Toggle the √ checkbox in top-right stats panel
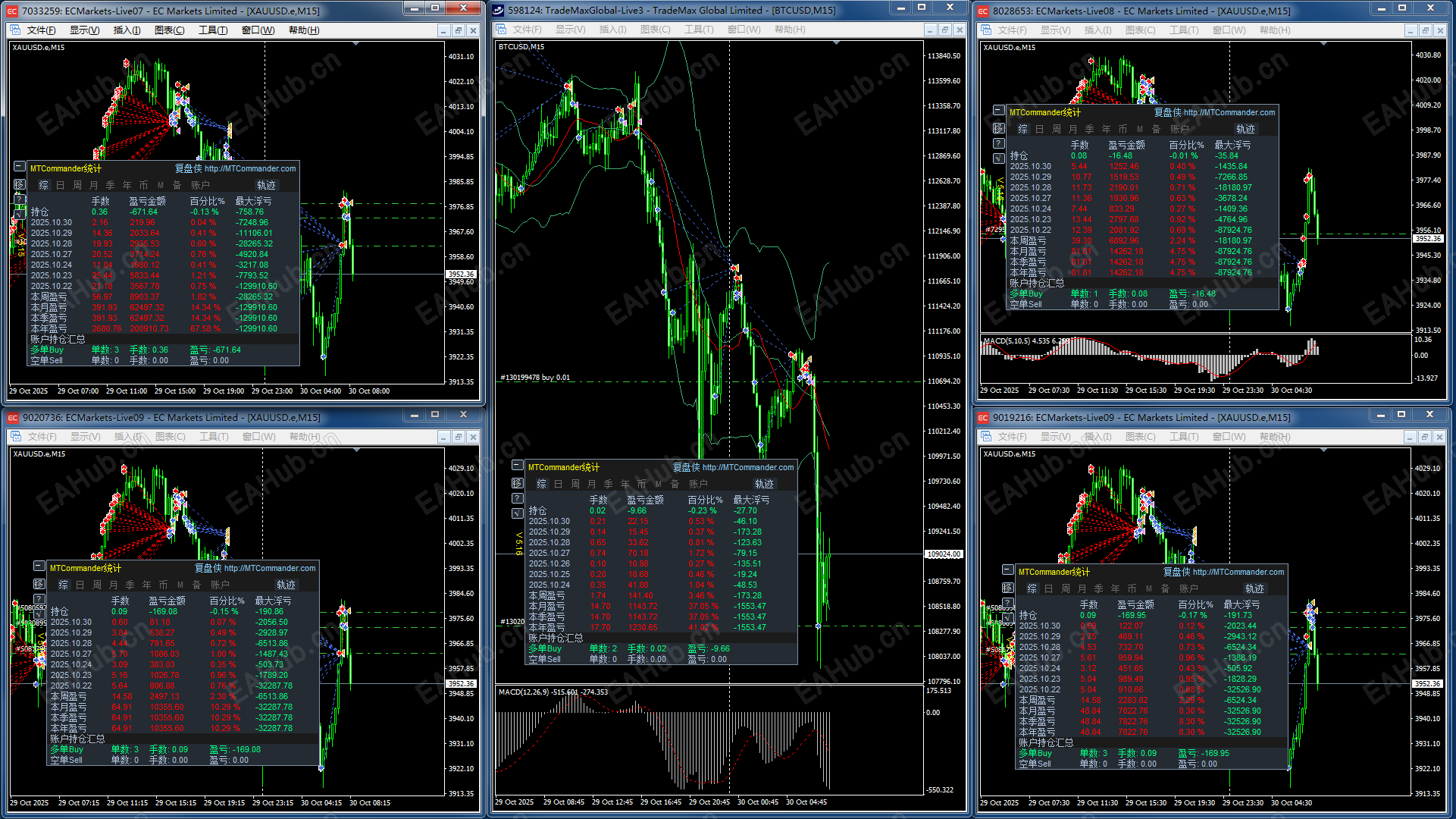The image size is (1456, 819). click(x=999, y=158)
